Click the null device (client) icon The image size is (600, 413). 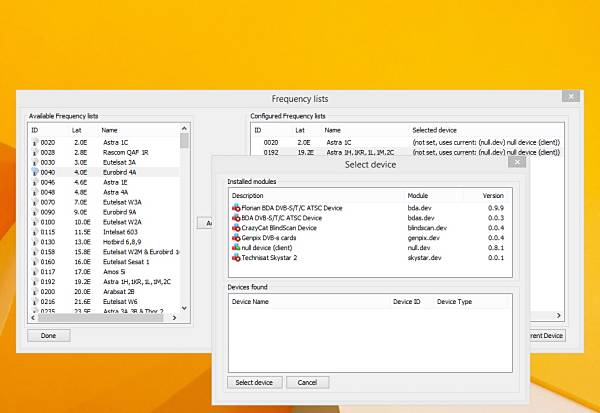(236, 248)
